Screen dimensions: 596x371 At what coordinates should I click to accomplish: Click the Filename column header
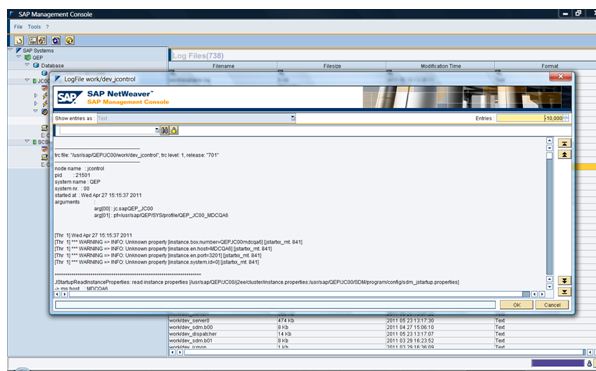point(223,66)
